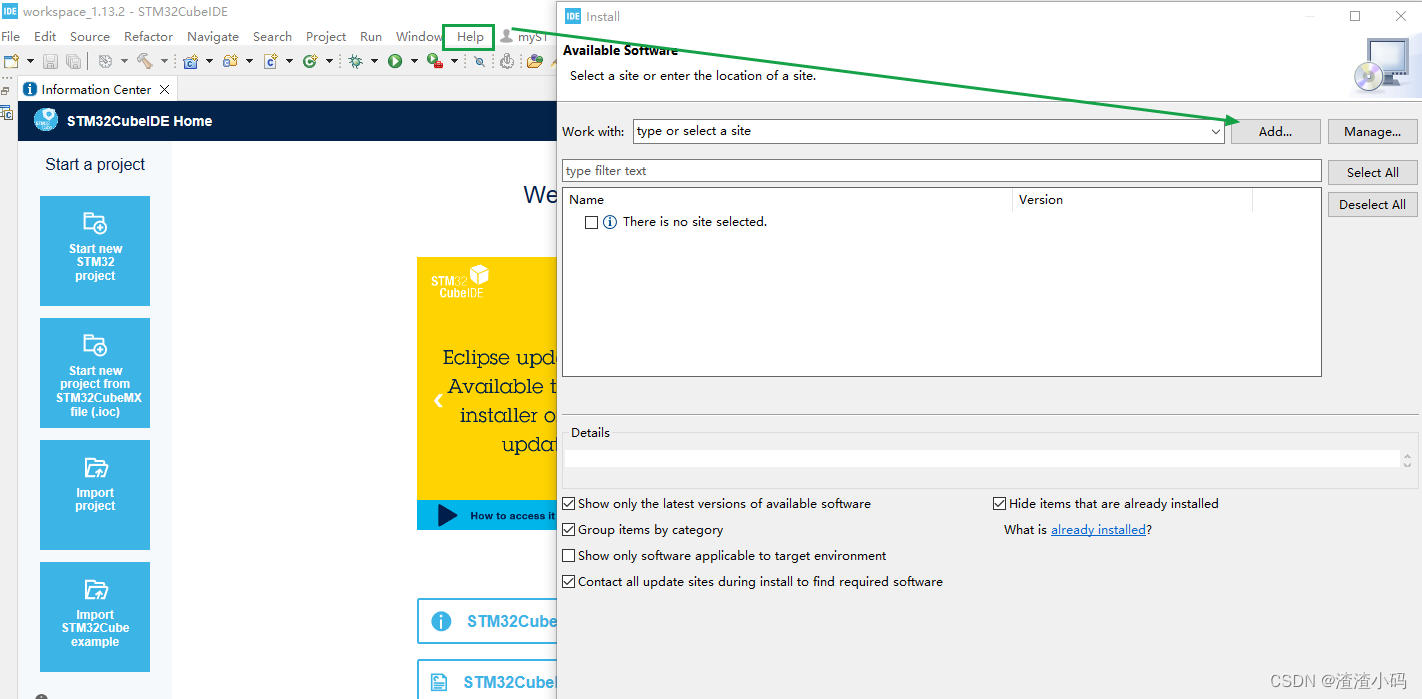Enable Show only software applicable to target environment
Image resolution: width=1422 pixels, height=699 pixels.
pyautogui.click(x=569, y=556)
